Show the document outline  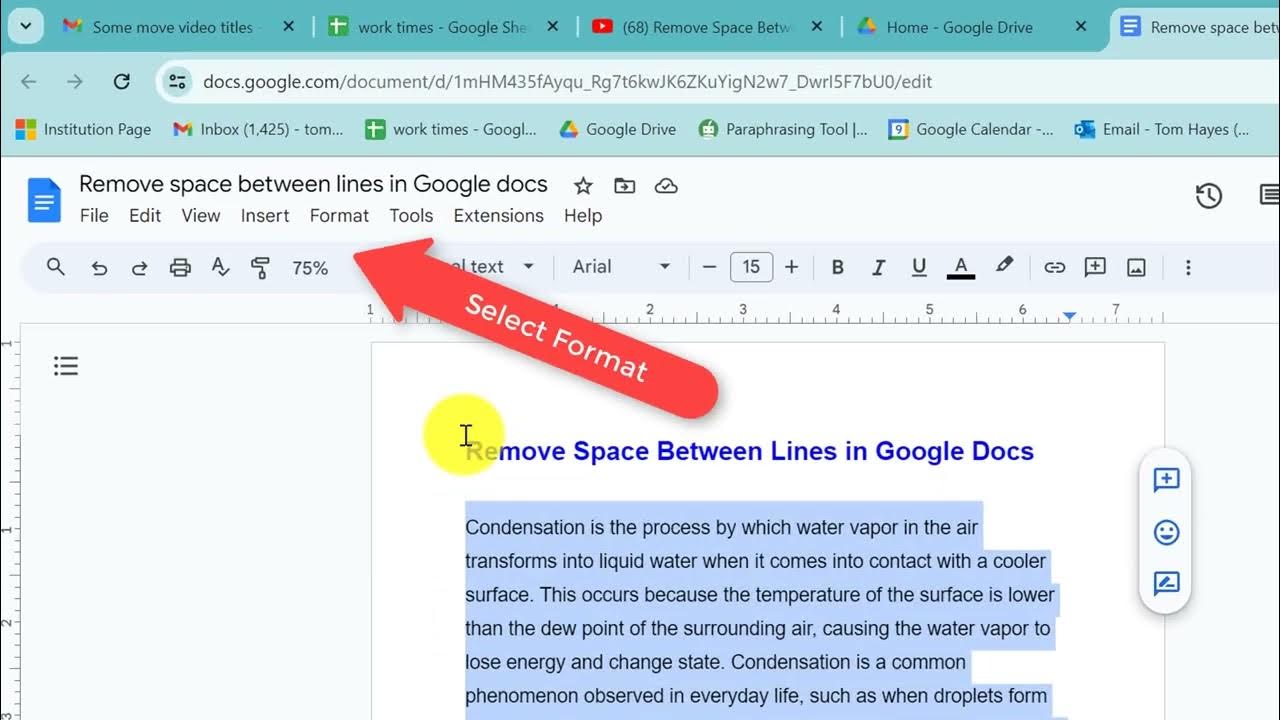pyautogui.click(x=66, y=366)
